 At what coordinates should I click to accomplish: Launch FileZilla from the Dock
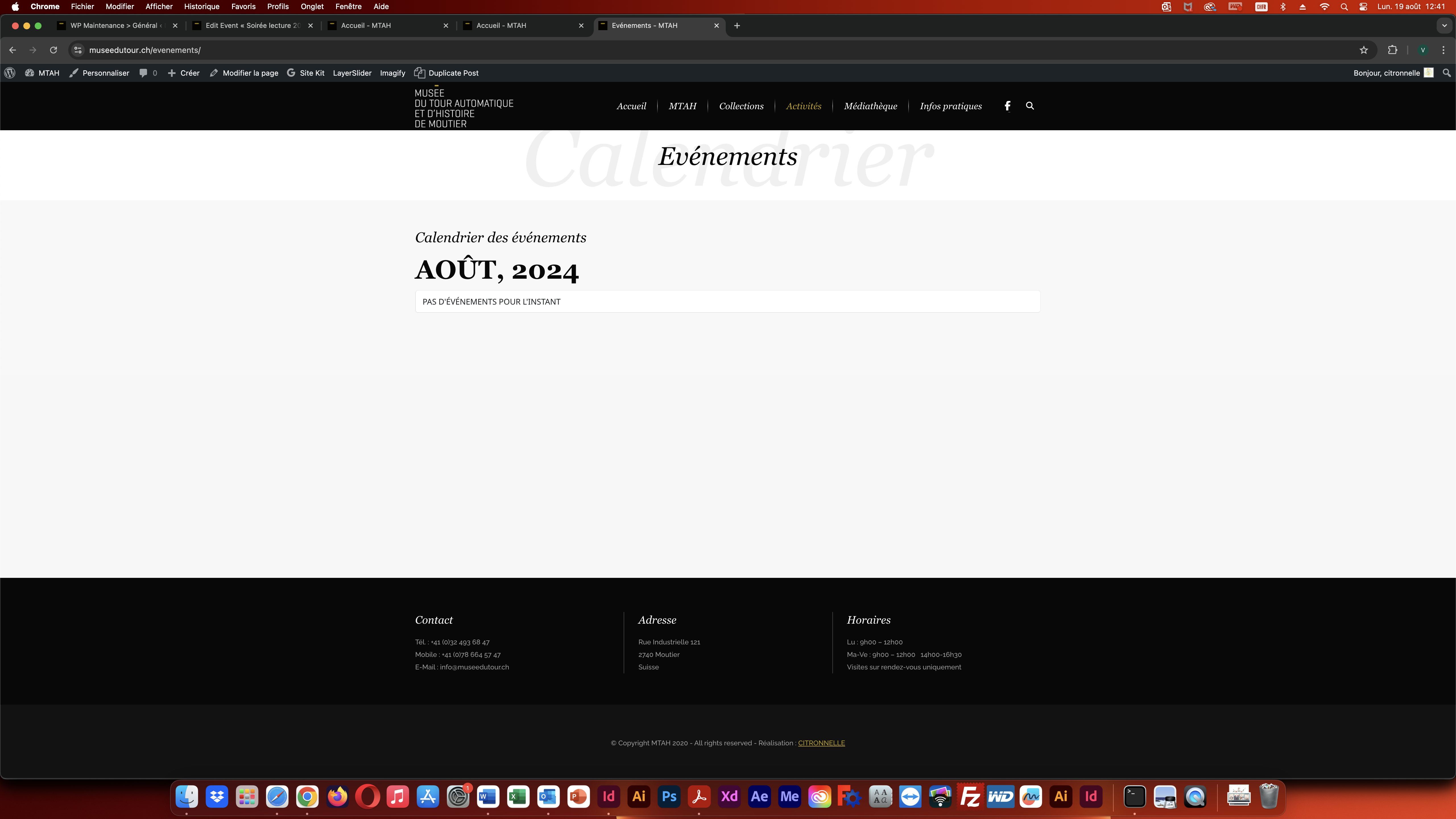pyautogui.click(x=971, y=797)
